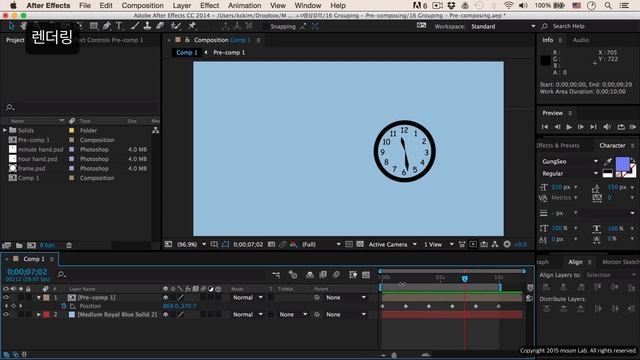Select the Roto Brush tool
Viewport: 640px width, 360px height.
coord(176,26)
